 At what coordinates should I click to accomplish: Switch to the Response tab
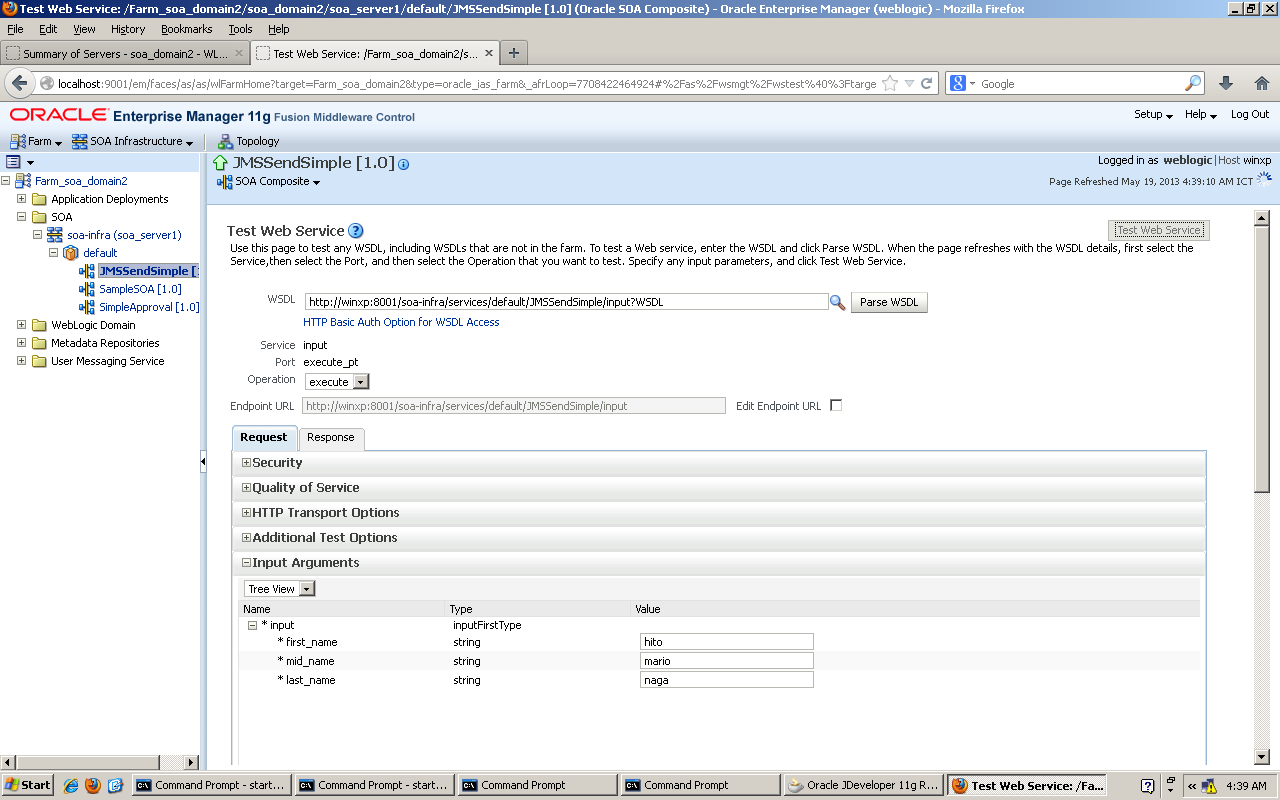[x=331, y=438]
